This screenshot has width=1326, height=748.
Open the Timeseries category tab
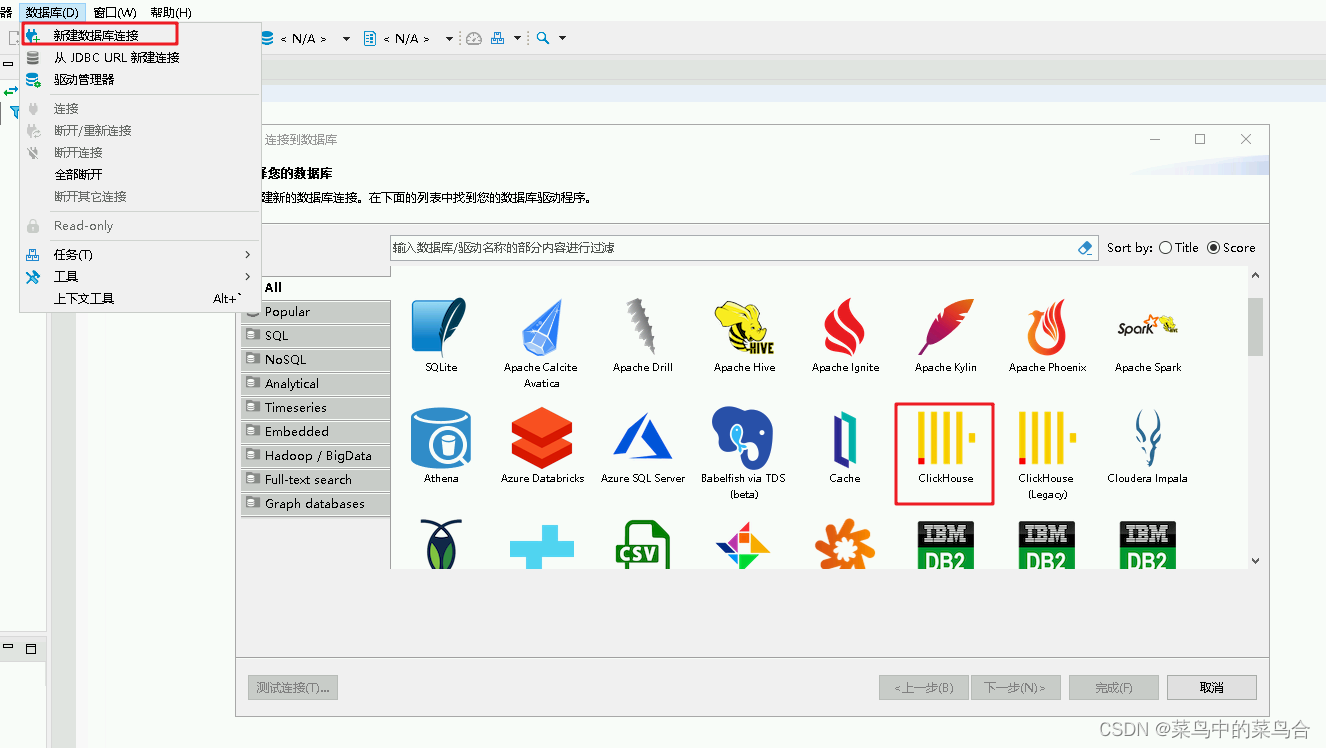coord(316,408)
